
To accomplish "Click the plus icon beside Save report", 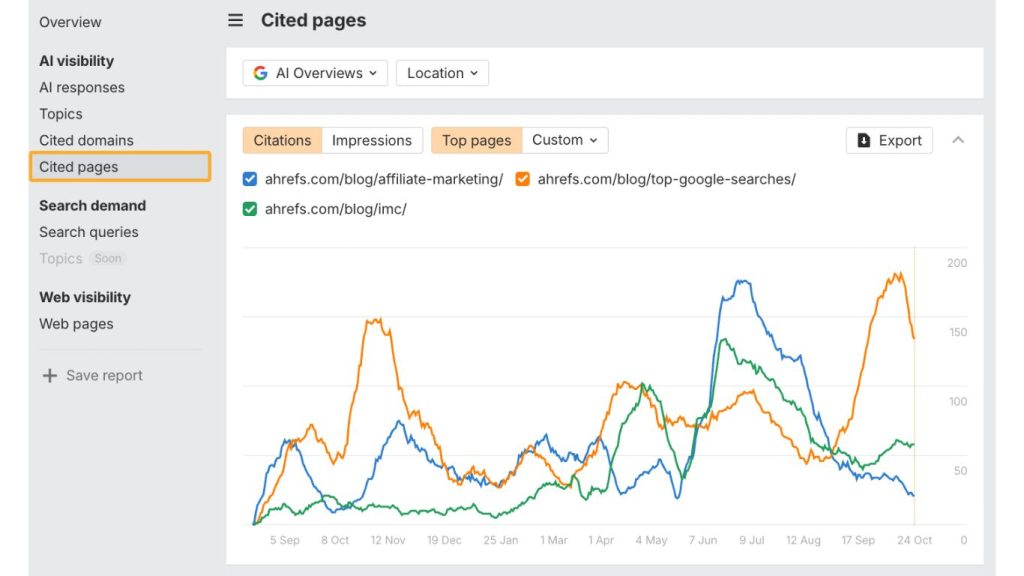I will (x=50, y=376).
